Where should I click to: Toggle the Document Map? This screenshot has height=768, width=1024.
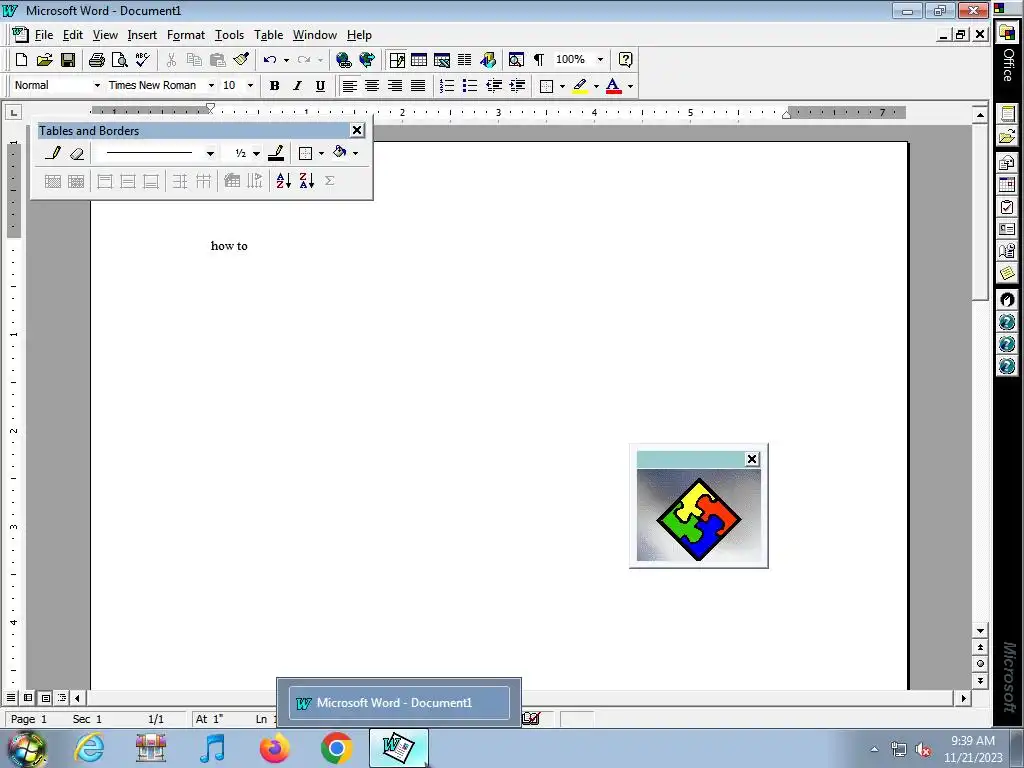[x=516, y=60]
